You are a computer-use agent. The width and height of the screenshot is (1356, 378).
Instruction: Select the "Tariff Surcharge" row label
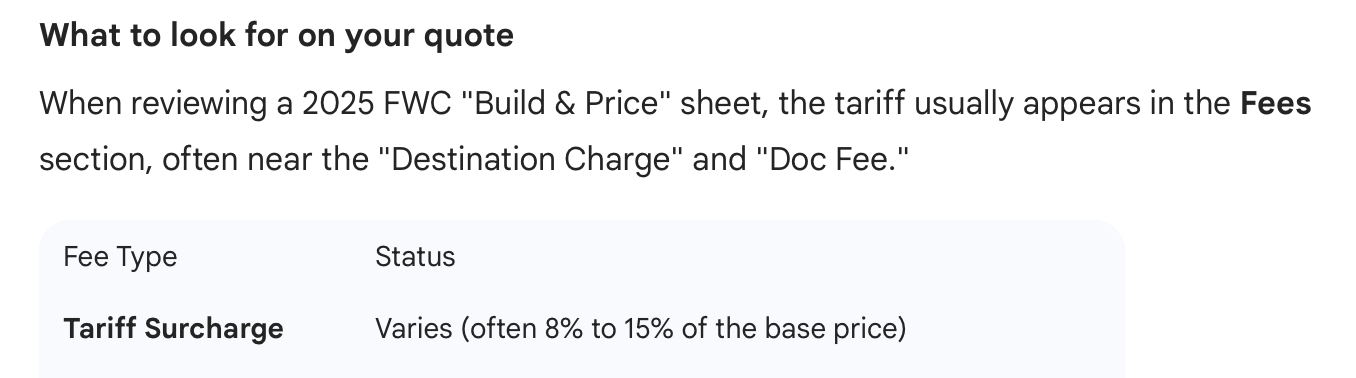point(173,329)
